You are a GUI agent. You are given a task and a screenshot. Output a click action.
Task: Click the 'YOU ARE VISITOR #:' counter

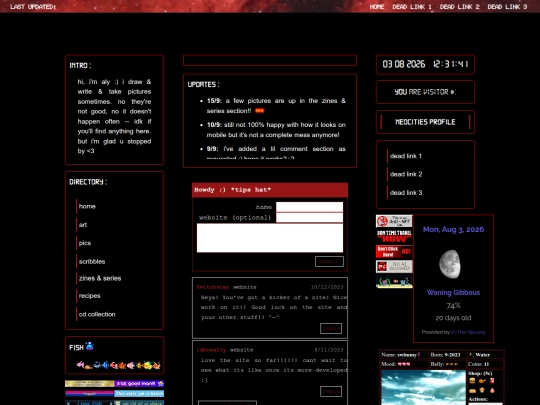pyautogui.click(x=425, y=92)
